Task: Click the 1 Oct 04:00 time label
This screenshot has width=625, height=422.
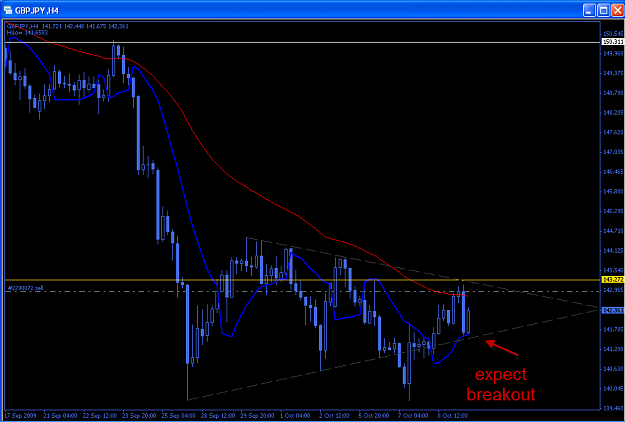Action: (297, 415)
